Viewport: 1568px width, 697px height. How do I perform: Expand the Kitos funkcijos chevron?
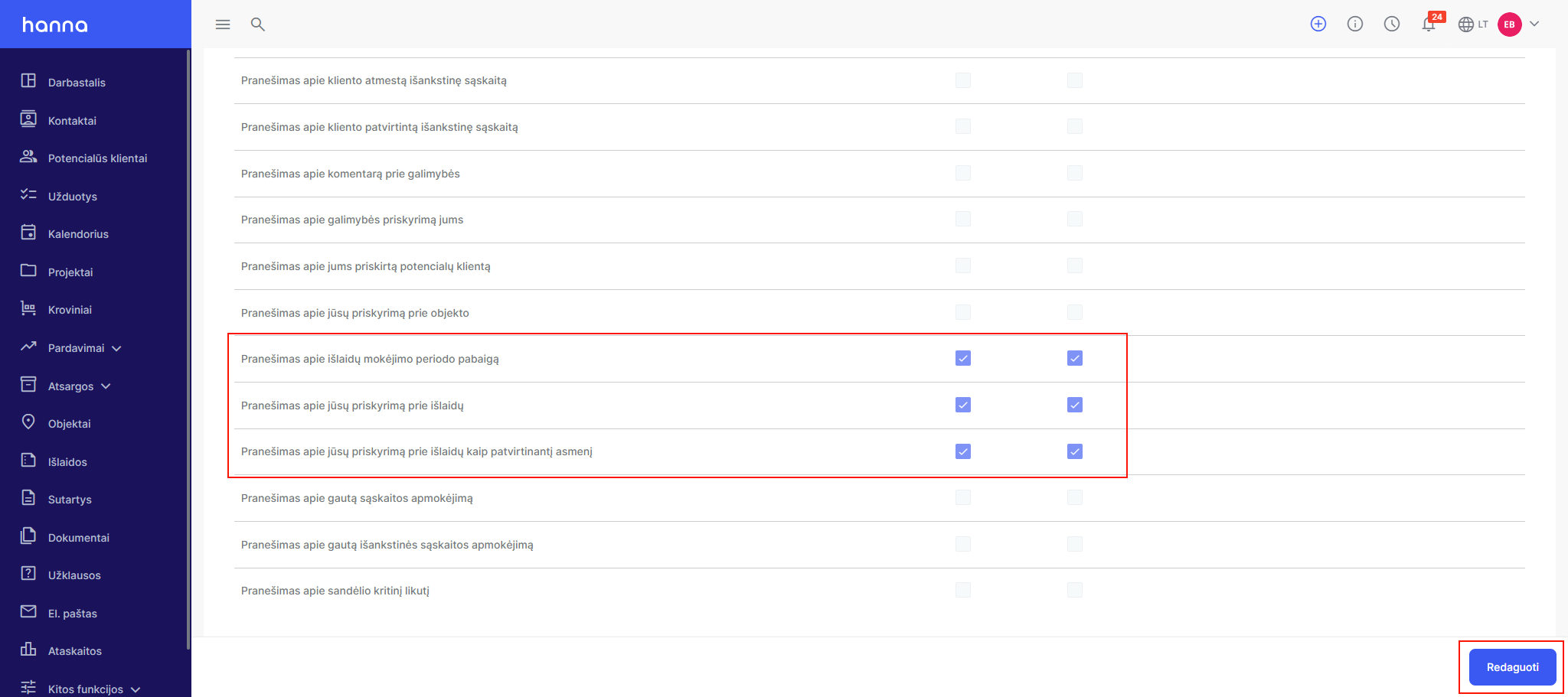coord(136,689)
